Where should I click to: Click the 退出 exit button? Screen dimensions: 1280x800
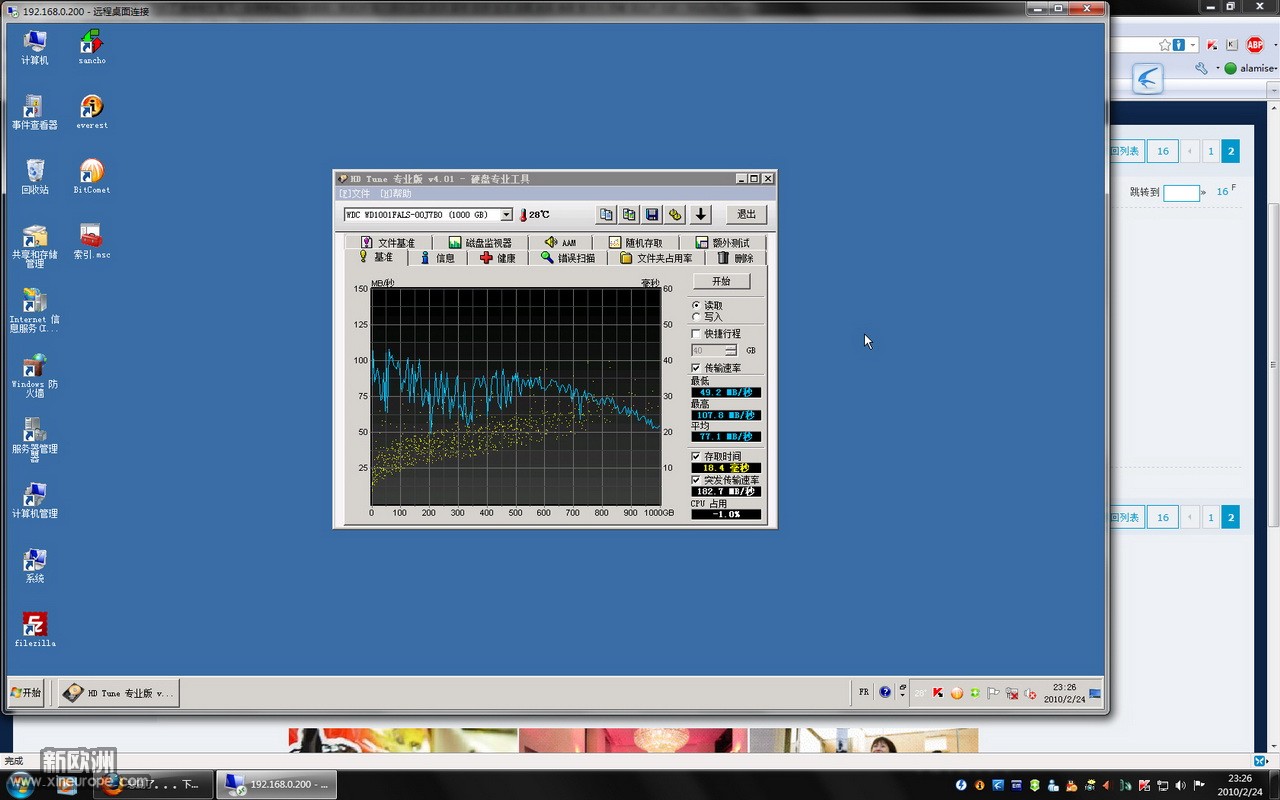click(747, 214)
